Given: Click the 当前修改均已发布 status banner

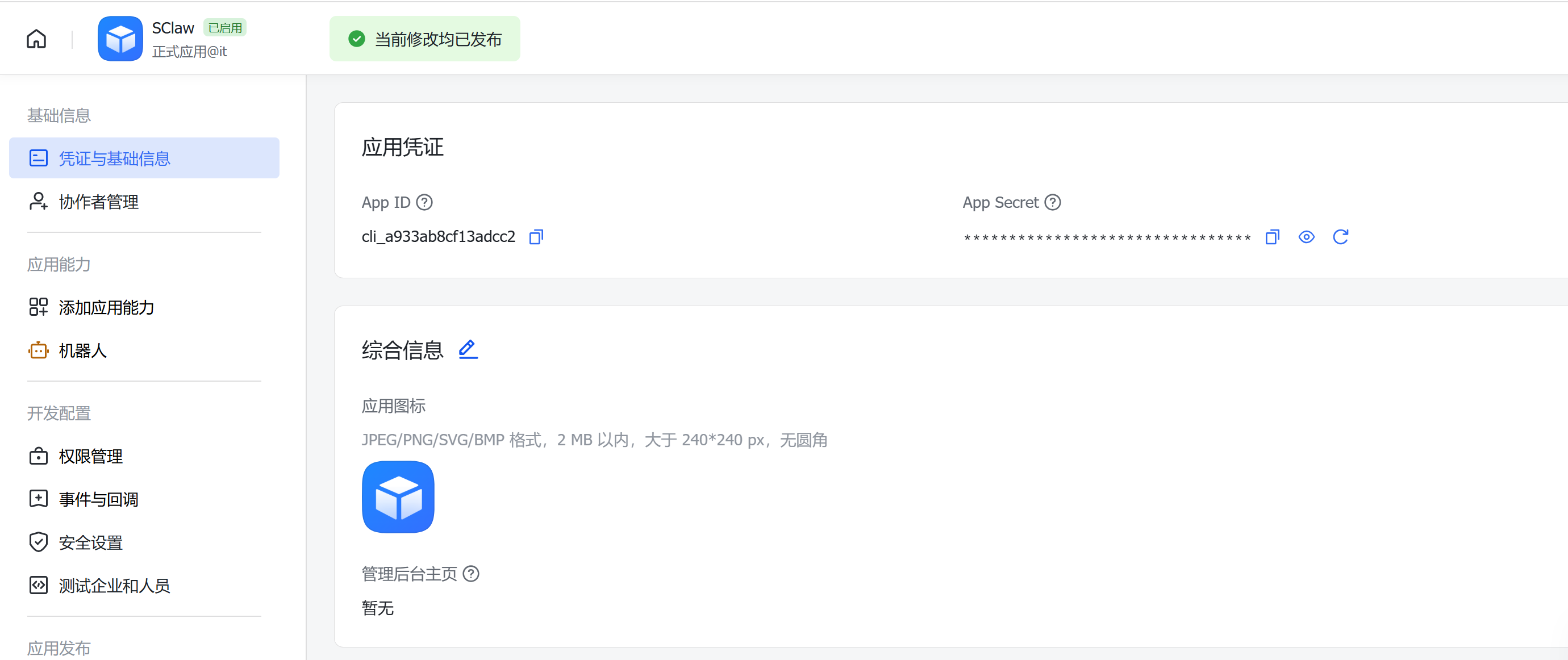Looking at the screenshot, I should 425,39.
